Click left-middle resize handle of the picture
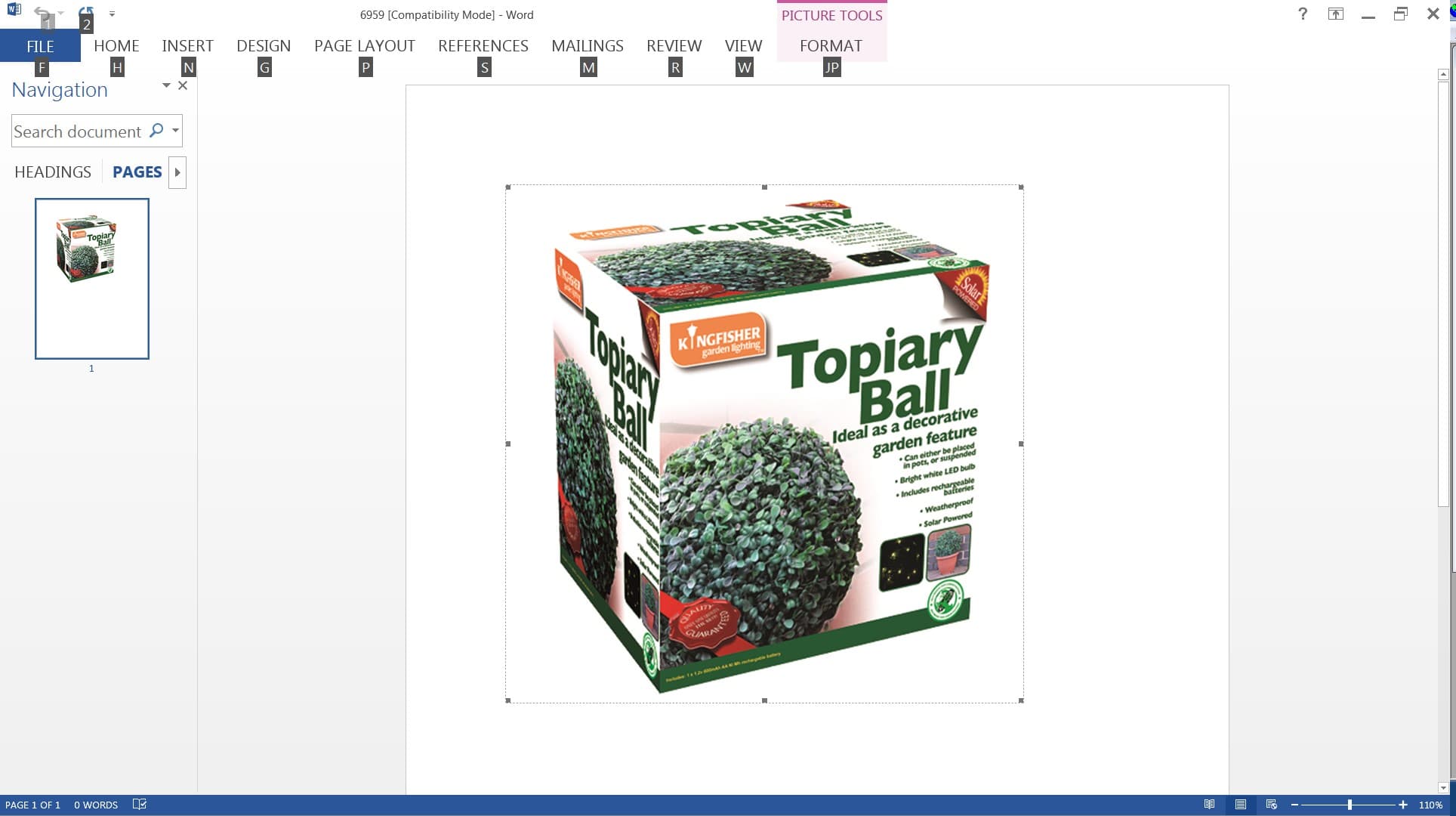 tap(508, 444)
